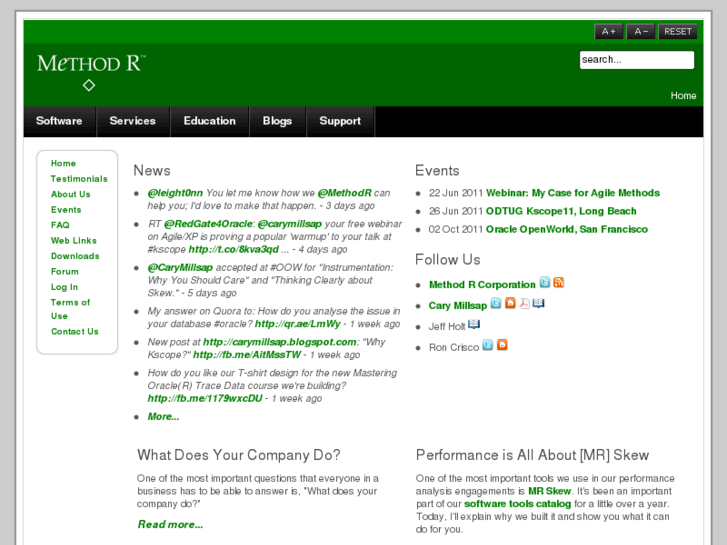Open Method R Corporation's RSS feed icon
Image resolution: width=727 pixels, height=545 pixels.
coord(558,283)
